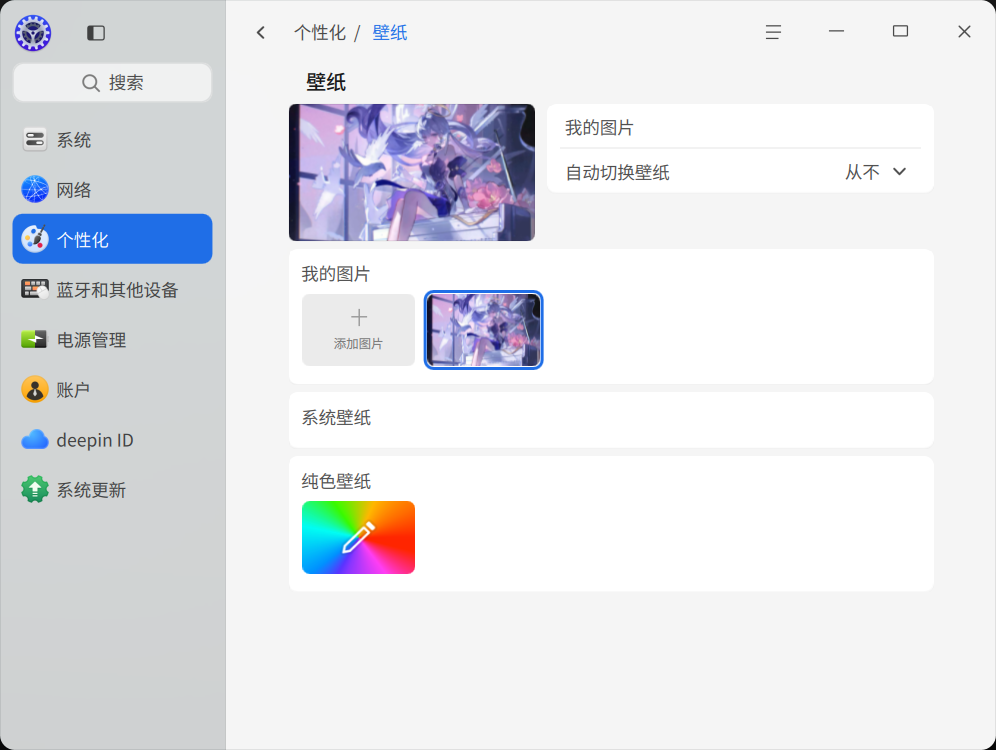Click the 搜索 input field
This screenshot has height=750, width=996.
point(112,83)
